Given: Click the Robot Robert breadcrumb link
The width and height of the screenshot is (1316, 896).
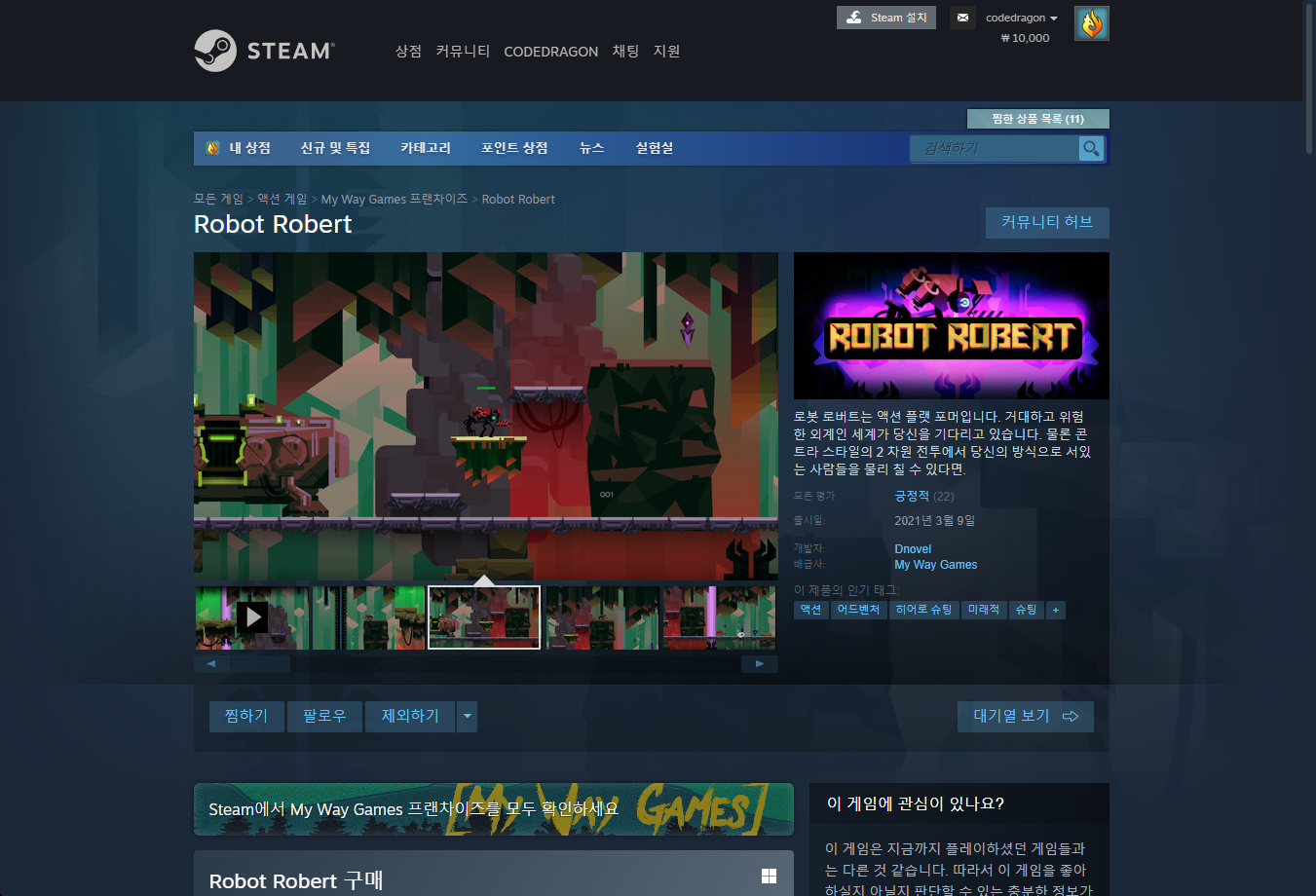Looking at the screenshot, I should pos(518,199).
